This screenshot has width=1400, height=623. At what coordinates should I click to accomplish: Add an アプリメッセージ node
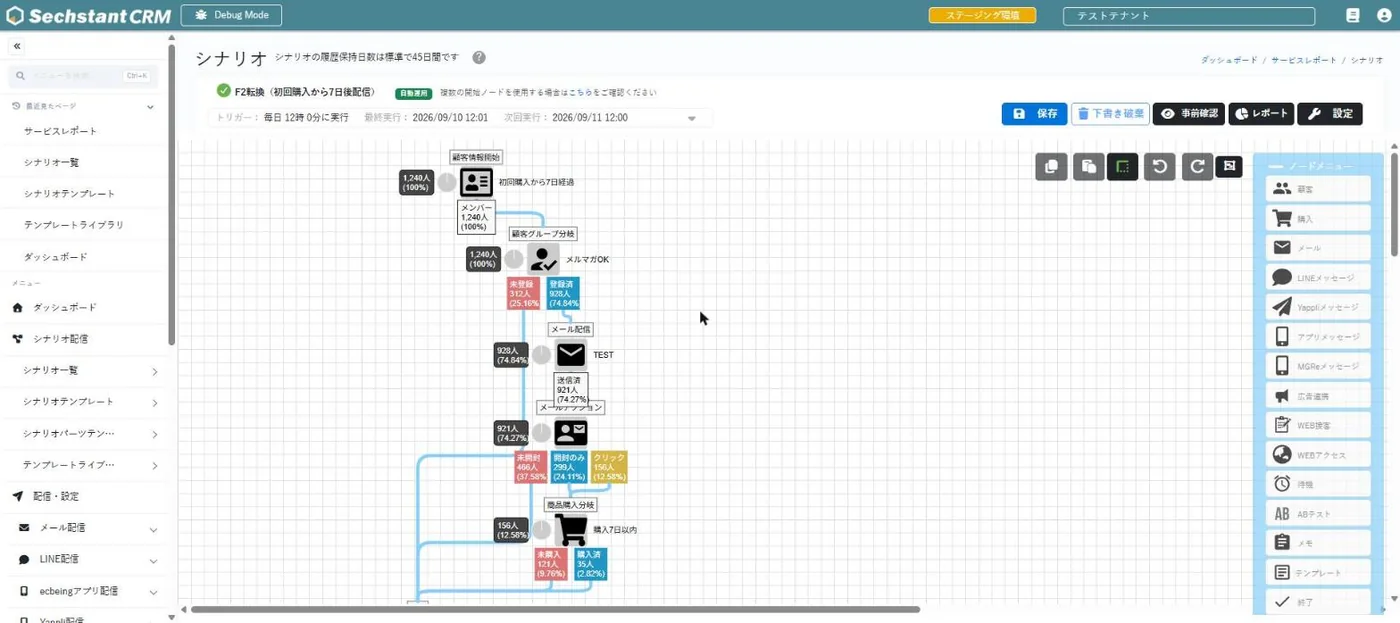1318,337
